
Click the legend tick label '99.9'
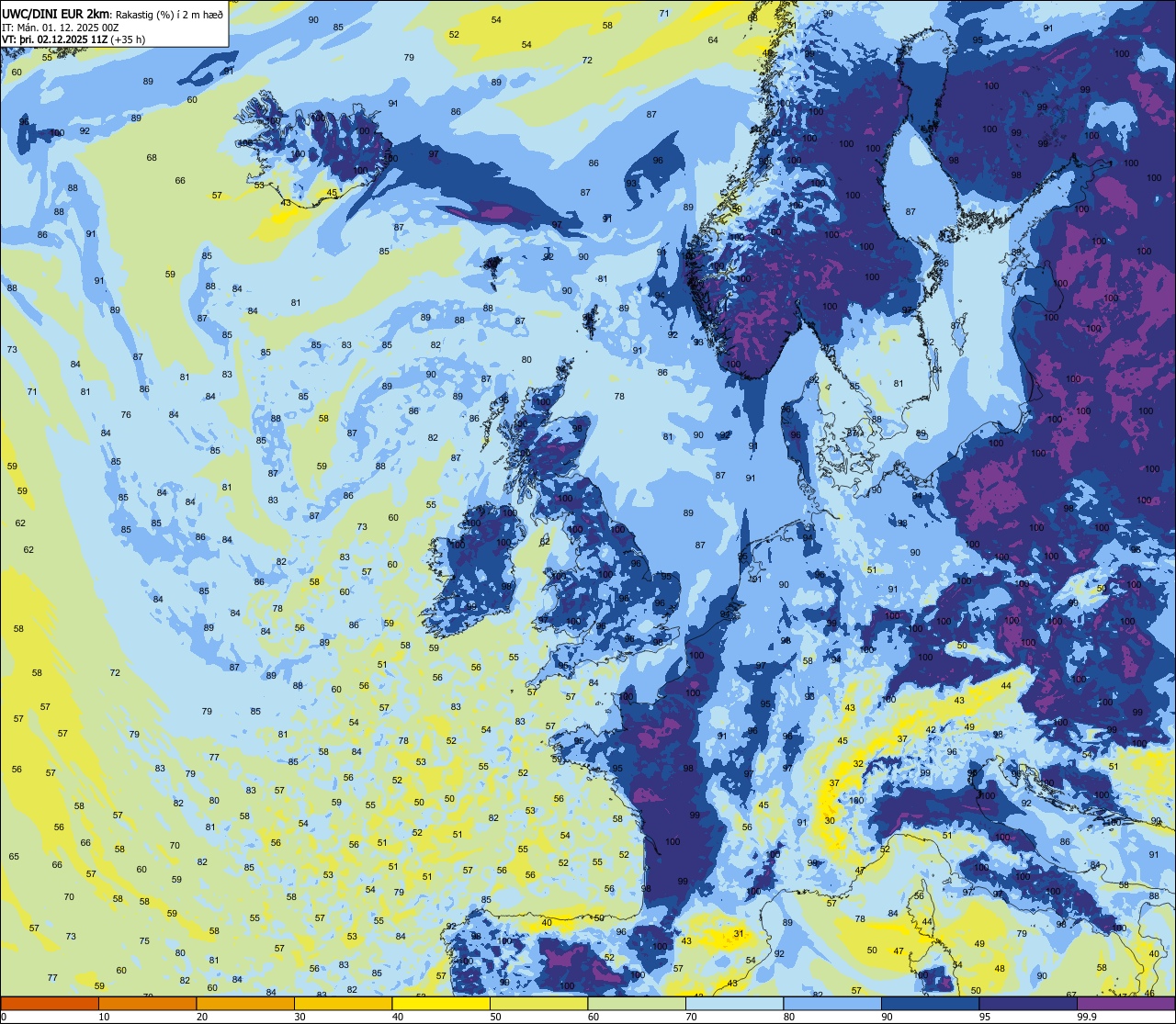pyautogui.click(x=1086, y=1017)
